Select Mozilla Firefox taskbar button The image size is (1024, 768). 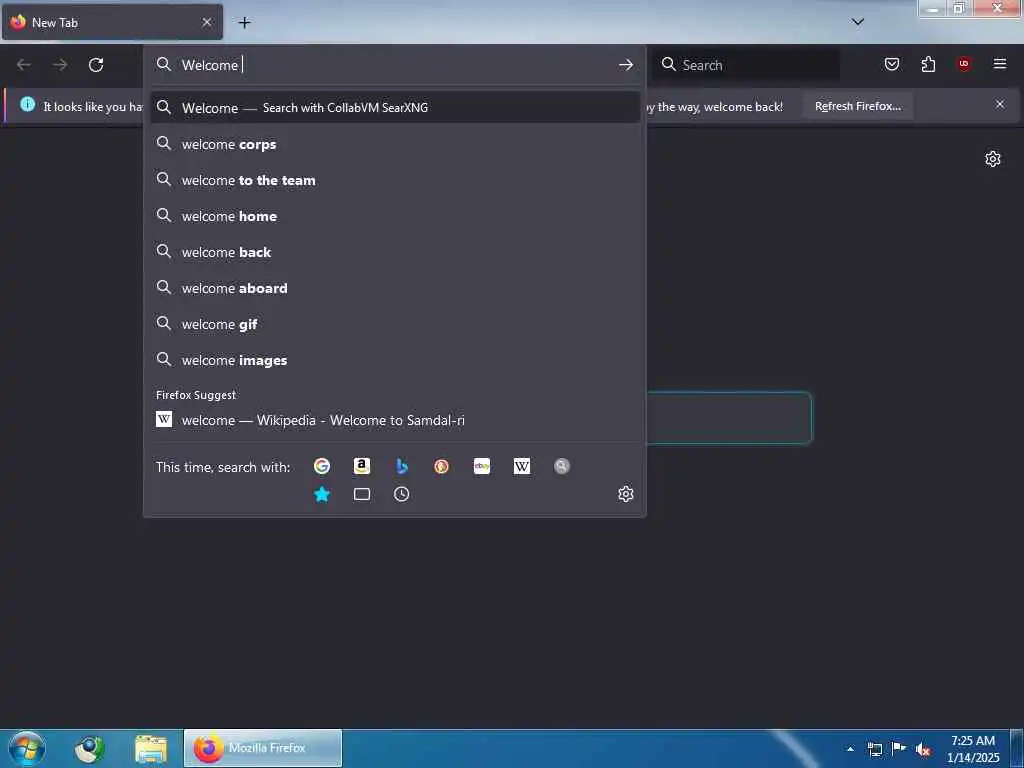point(263,748)
